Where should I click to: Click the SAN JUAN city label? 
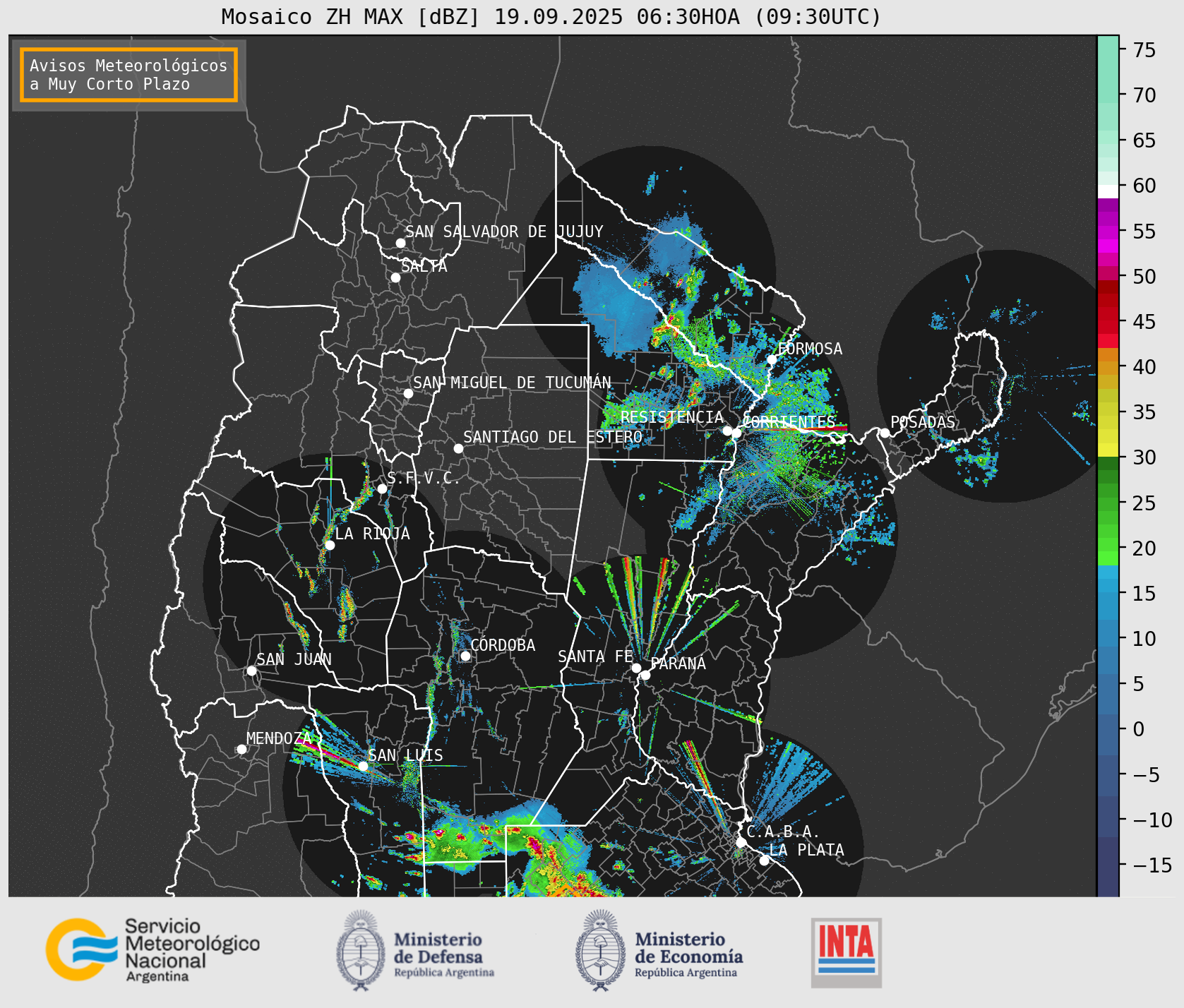[x=294, y=659]
